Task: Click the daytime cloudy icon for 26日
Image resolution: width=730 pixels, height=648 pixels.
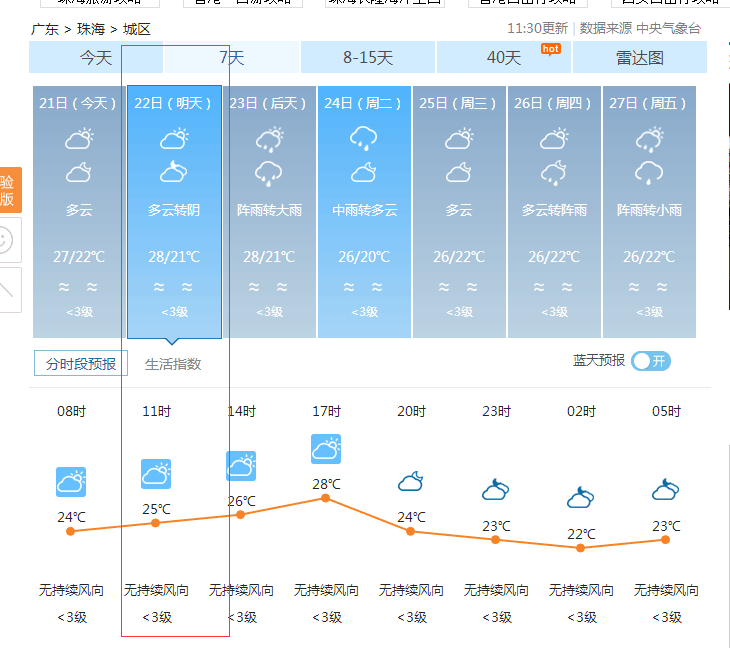Action: [x=554, y=138]
